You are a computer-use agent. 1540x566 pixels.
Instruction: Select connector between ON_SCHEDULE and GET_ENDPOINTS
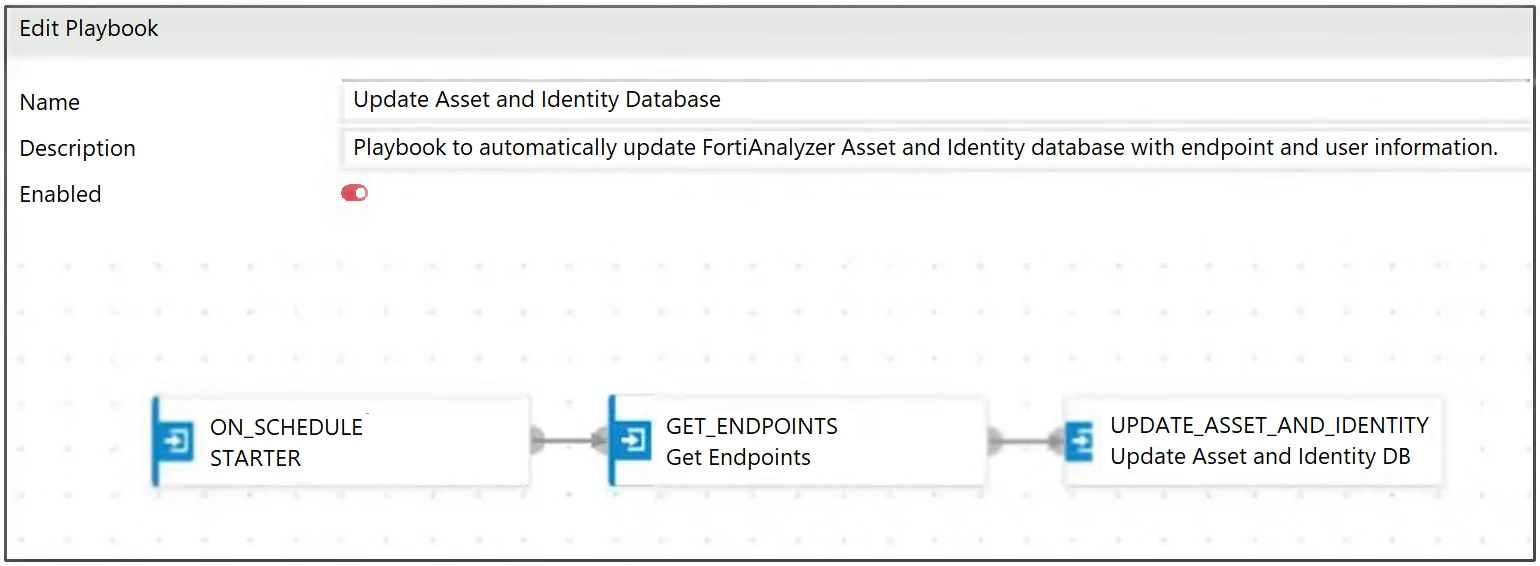tap(570, 439)
